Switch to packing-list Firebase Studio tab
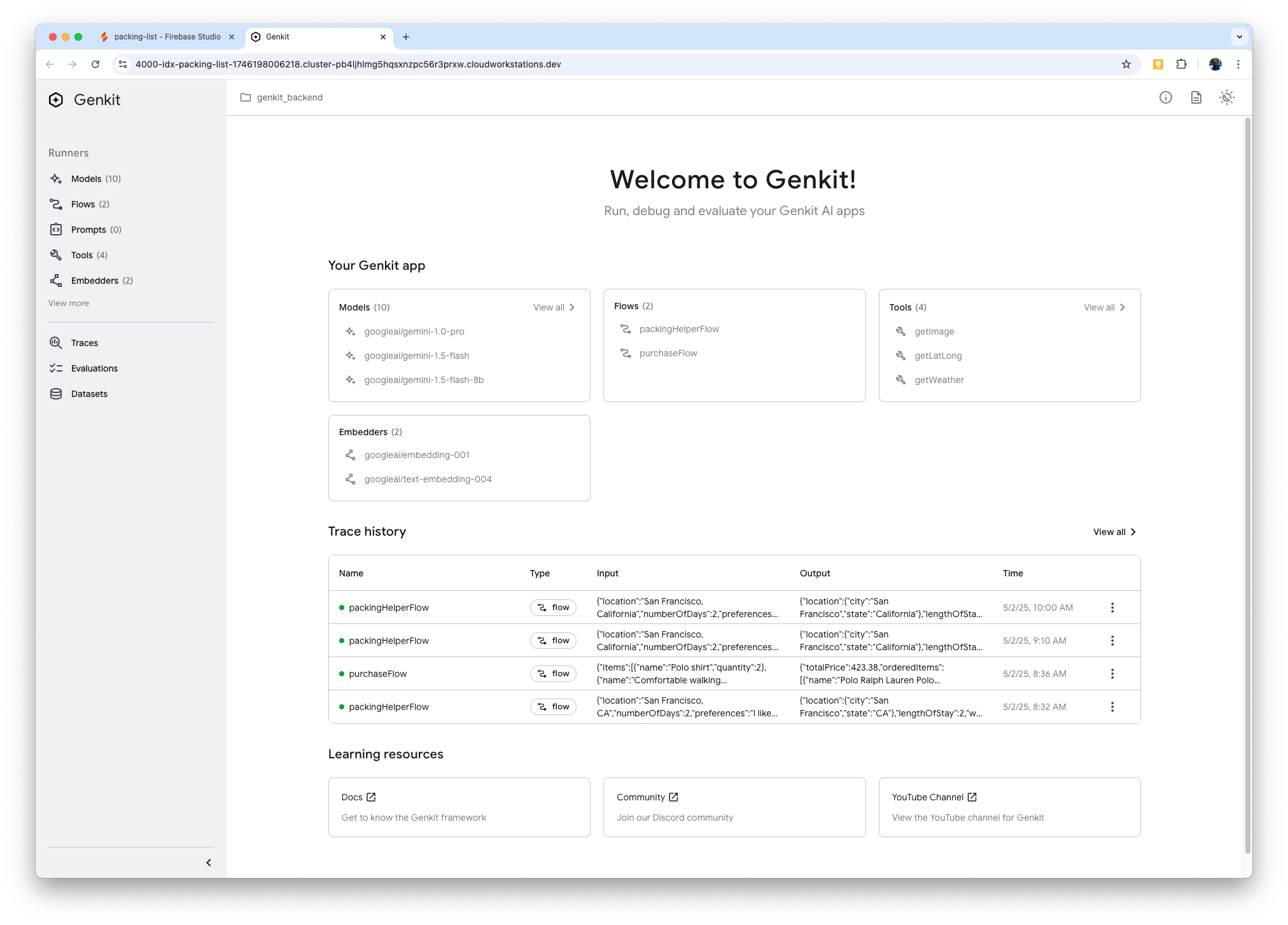The height and width of the screenshot is (925, 1288). [x=167, y=37]
